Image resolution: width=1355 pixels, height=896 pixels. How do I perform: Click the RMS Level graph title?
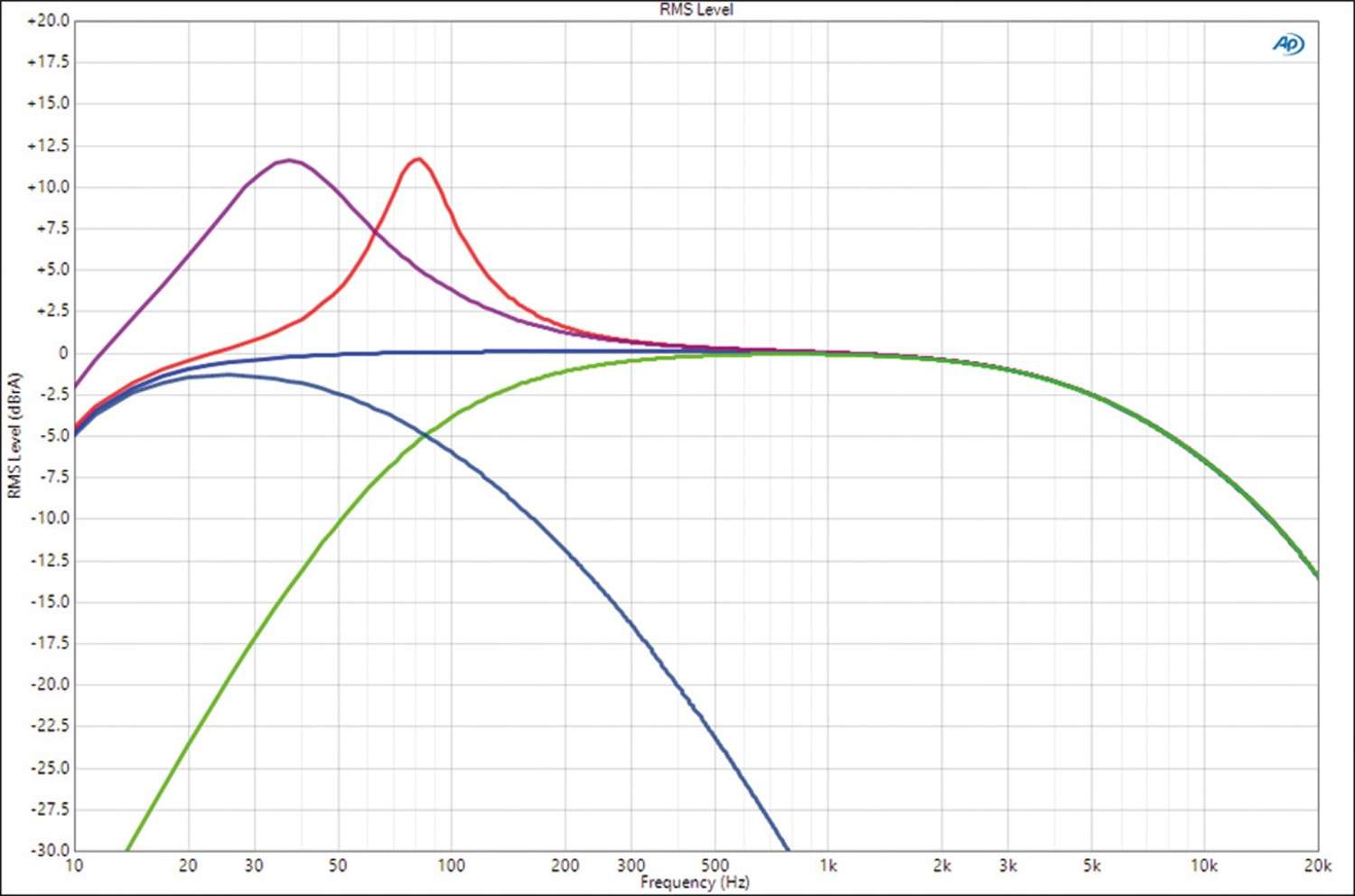pyautogui.click(x=696, y=9)
